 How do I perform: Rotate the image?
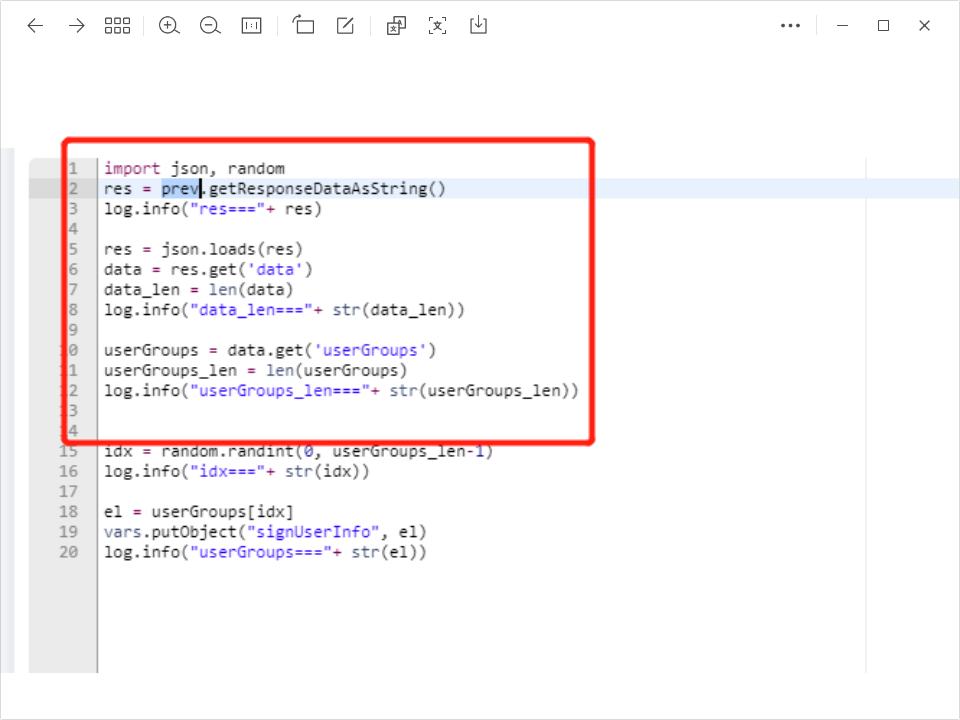(303, 25)
